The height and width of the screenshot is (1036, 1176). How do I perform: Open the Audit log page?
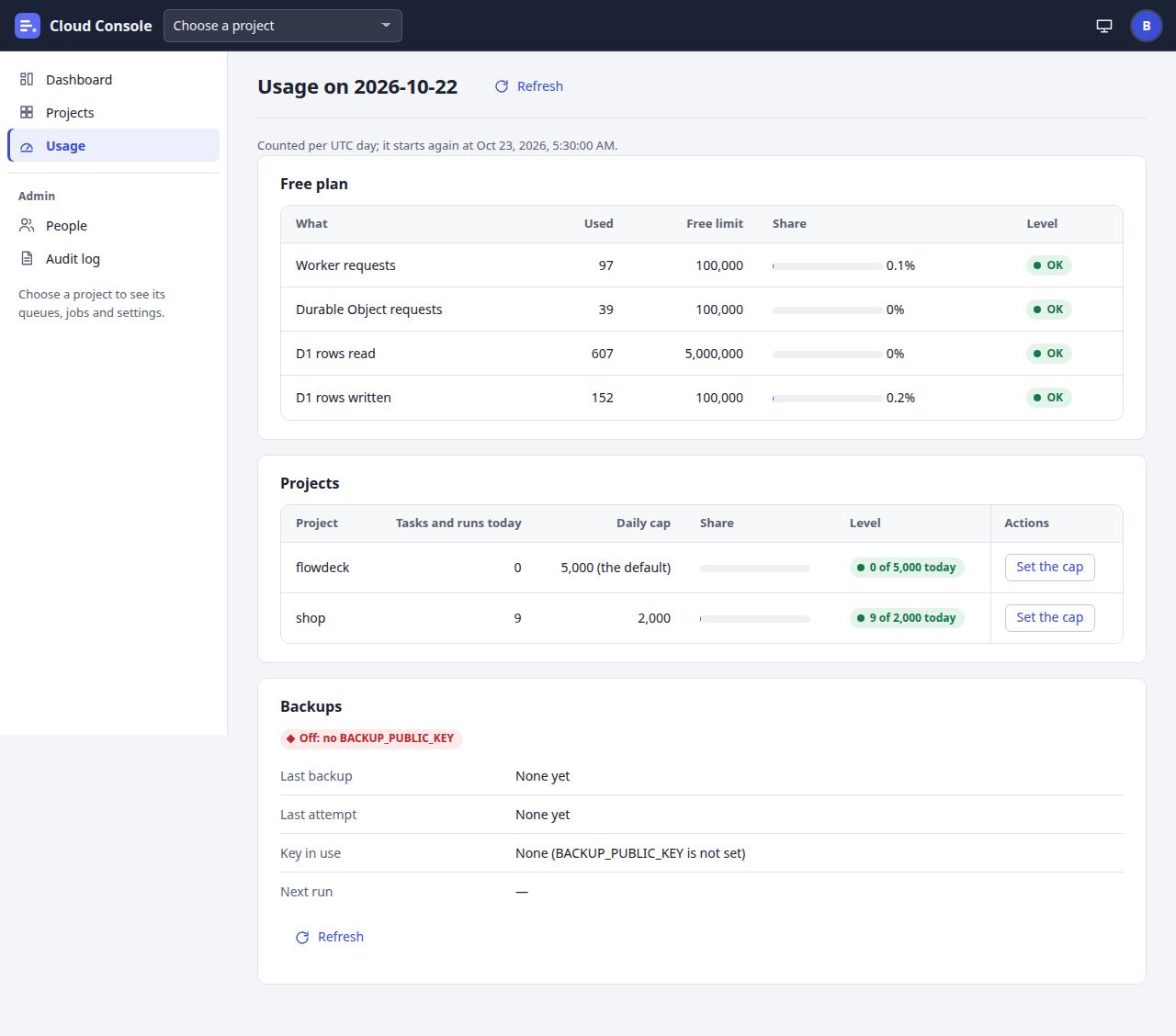tap(114, 259)
